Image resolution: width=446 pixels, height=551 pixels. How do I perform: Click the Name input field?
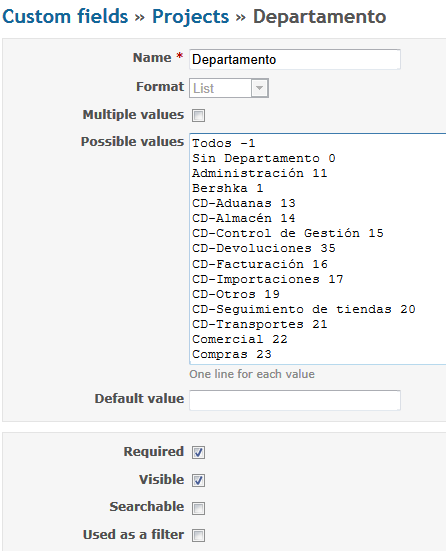point(295,59)
